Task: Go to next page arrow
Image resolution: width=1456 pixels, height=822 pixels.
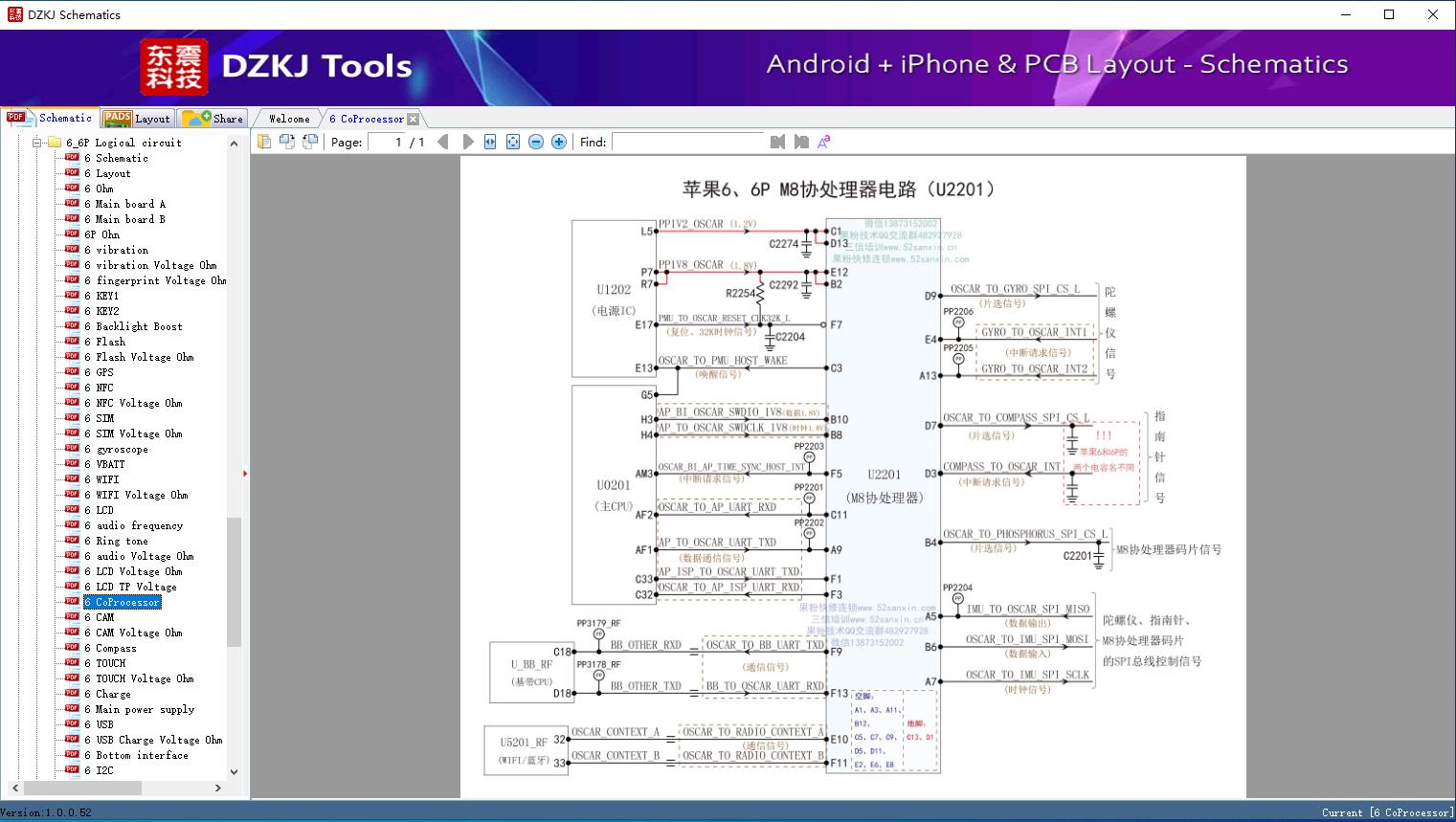Action: click(x=468, y=142)
